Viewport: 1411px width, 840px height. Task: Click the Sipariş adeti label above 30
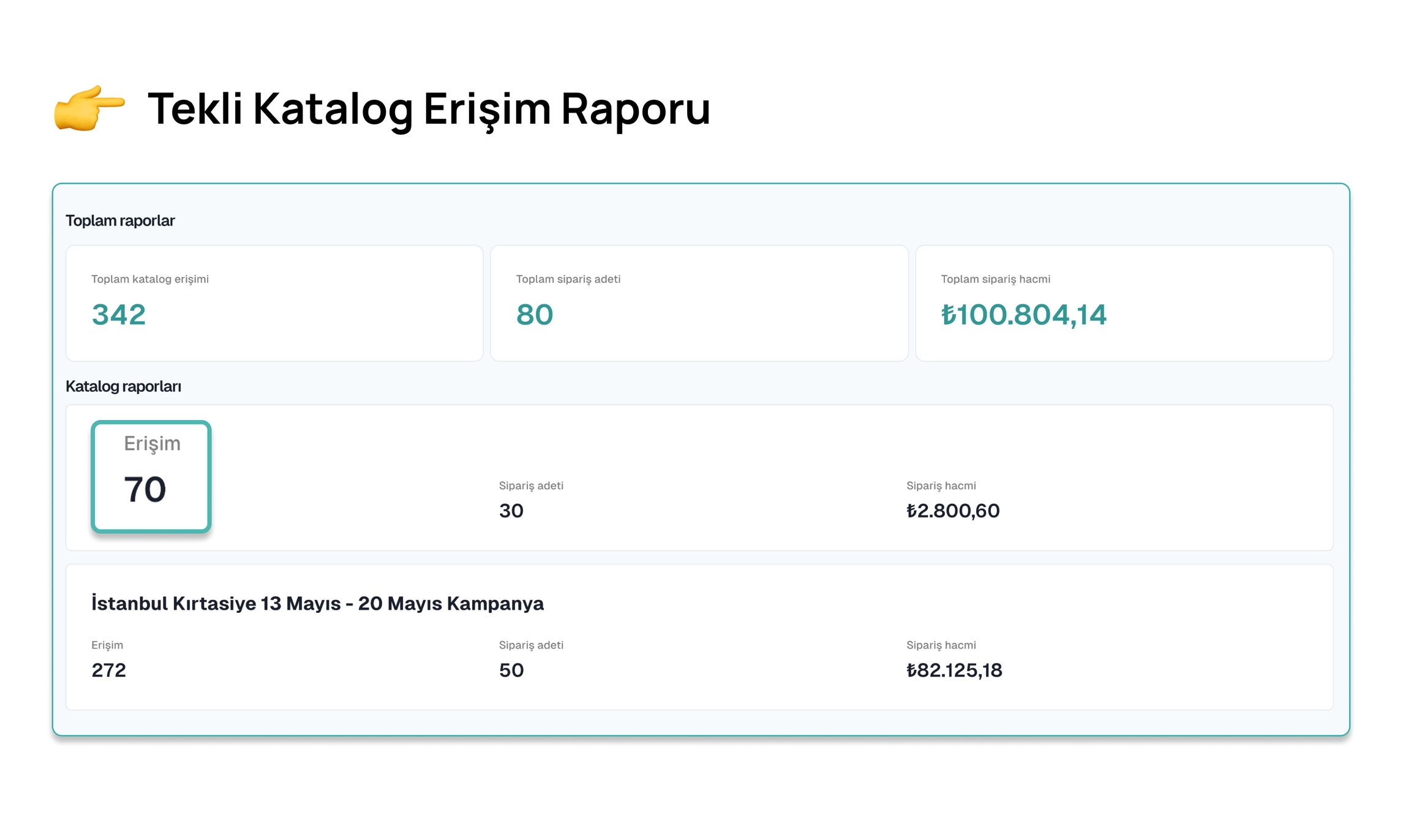[531, 486]
